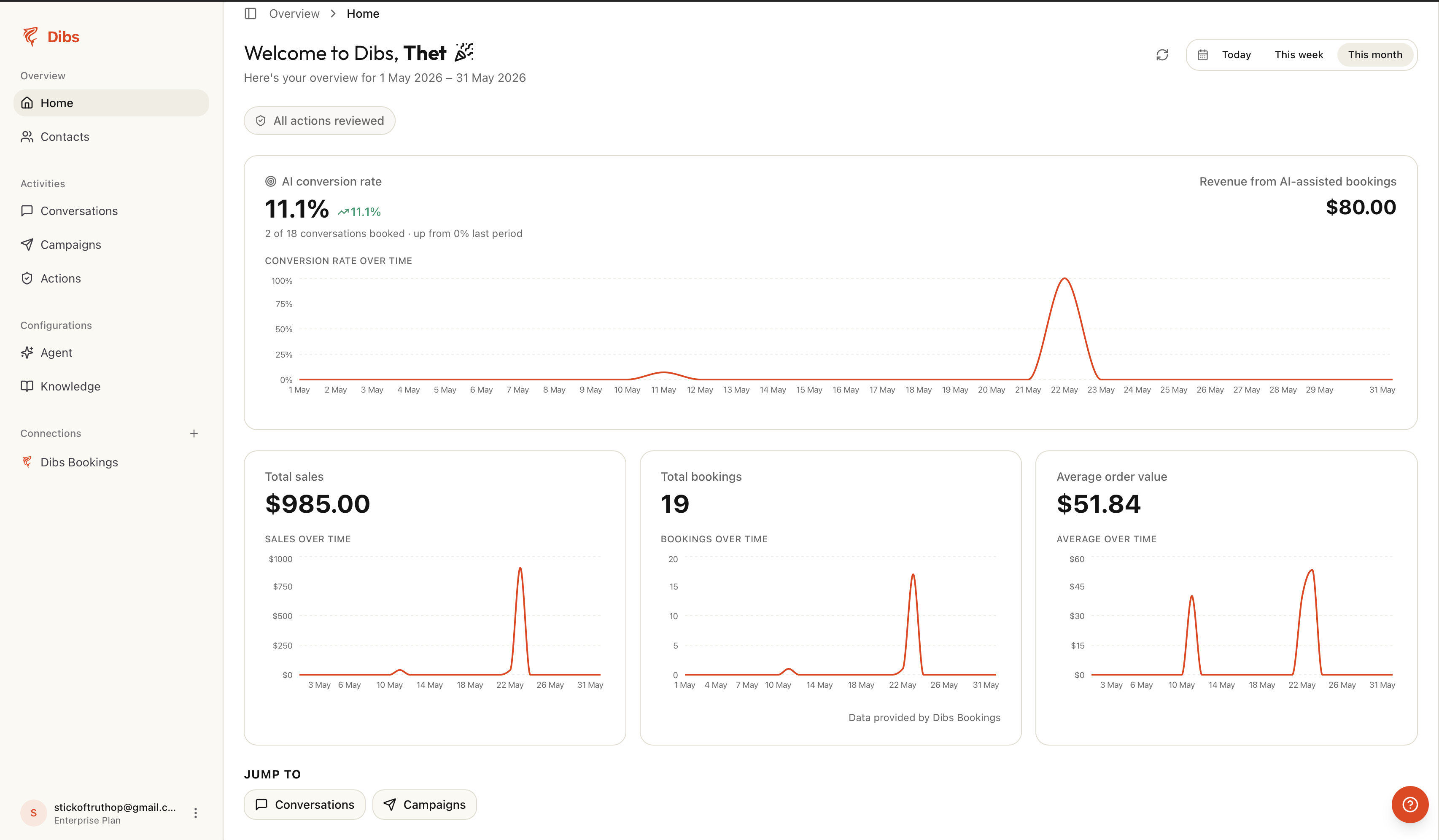The width and height of the screenshot is (1439, 840).
Task: Open the help question mark button
Action: (x=1410, y=805)
